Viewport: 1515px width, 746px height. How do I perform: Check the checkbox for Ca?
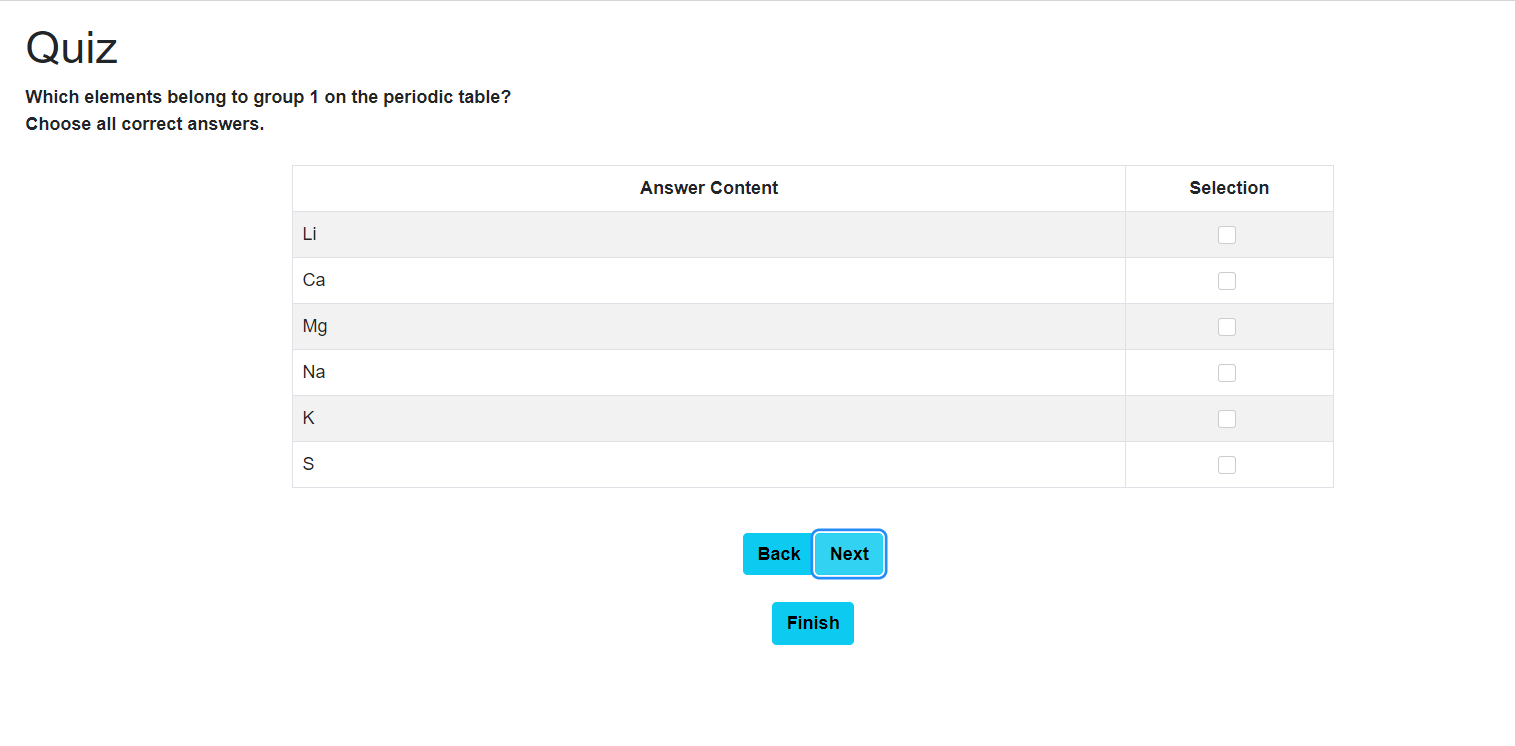click(1227, 280)
